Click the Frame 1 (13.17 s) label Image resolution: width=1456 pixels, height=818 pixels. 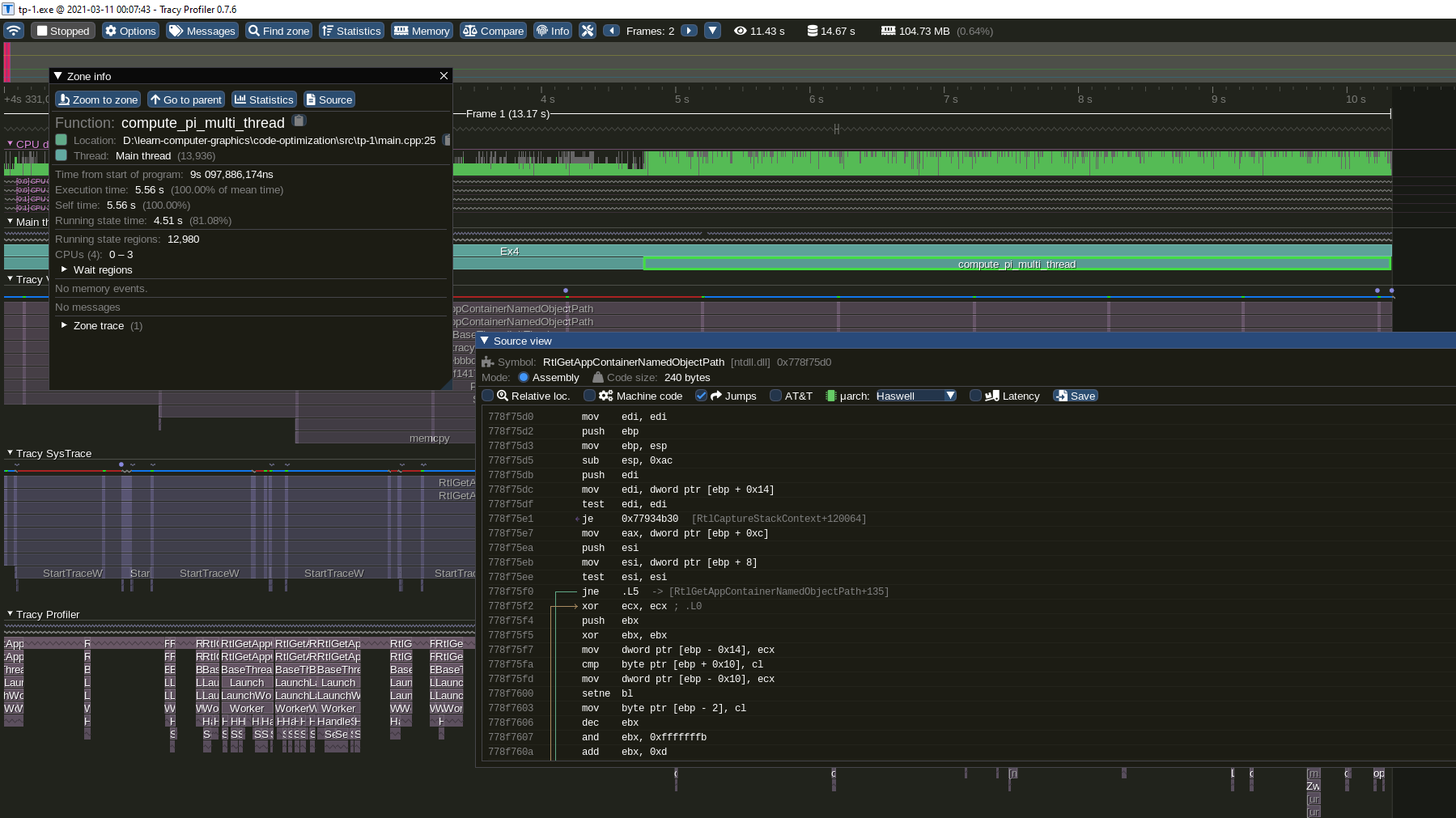(507, 114)
